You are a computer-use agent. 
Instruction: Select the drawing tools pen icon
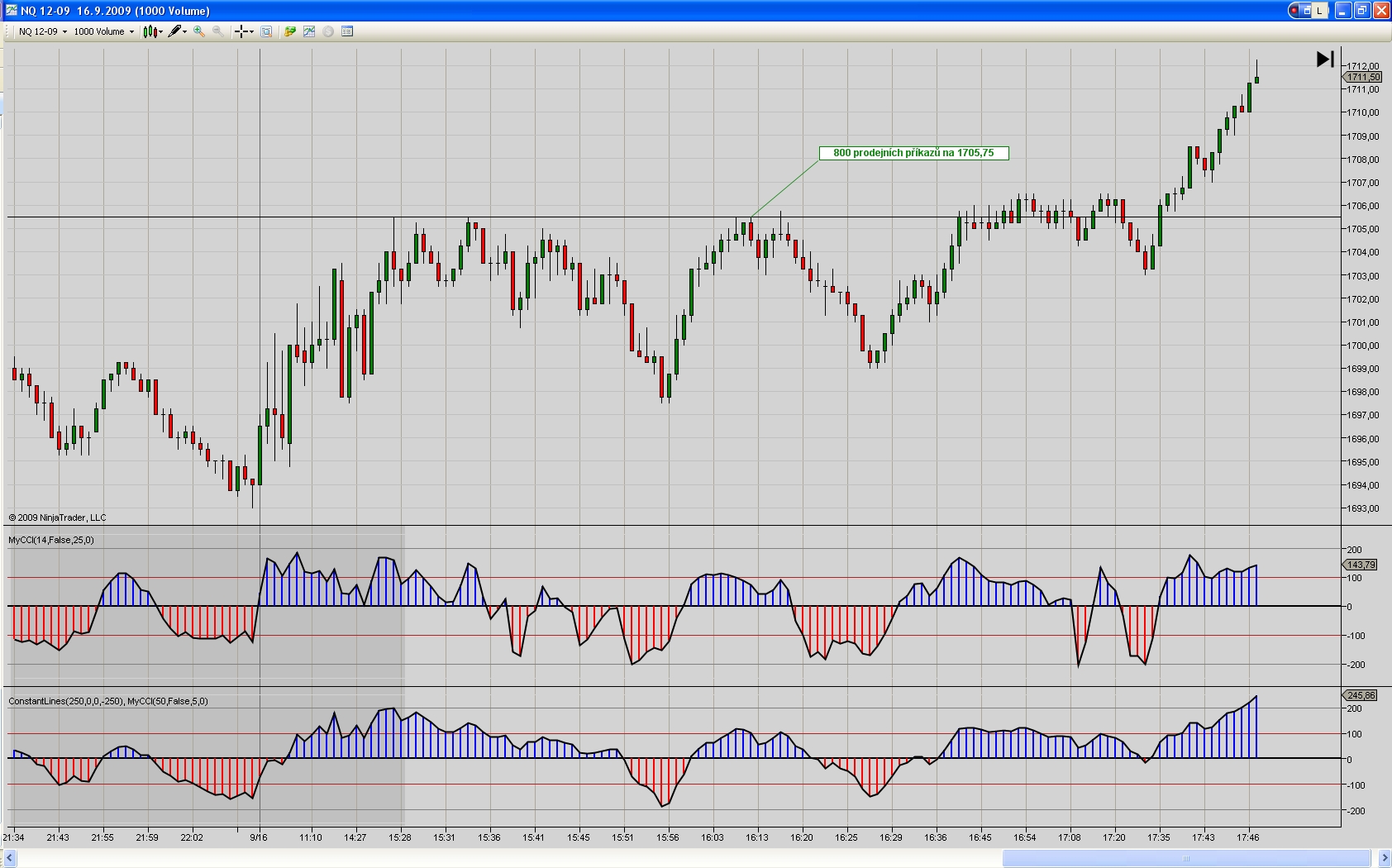click(174, 31)
